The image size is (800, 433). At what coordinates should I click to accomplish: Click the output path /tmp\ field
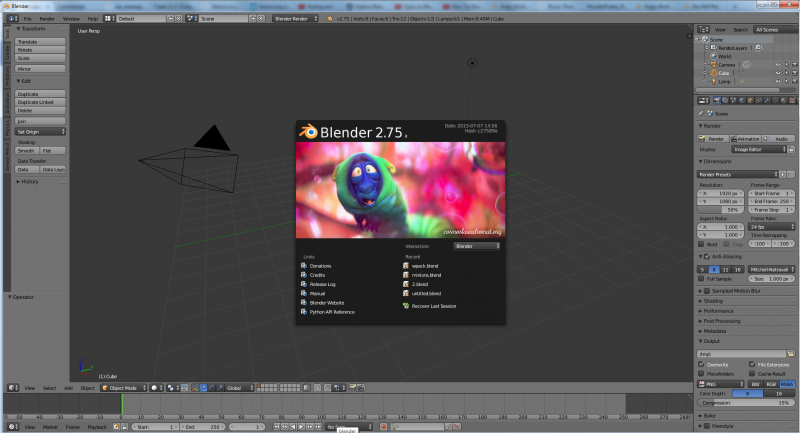pos(742,353)
